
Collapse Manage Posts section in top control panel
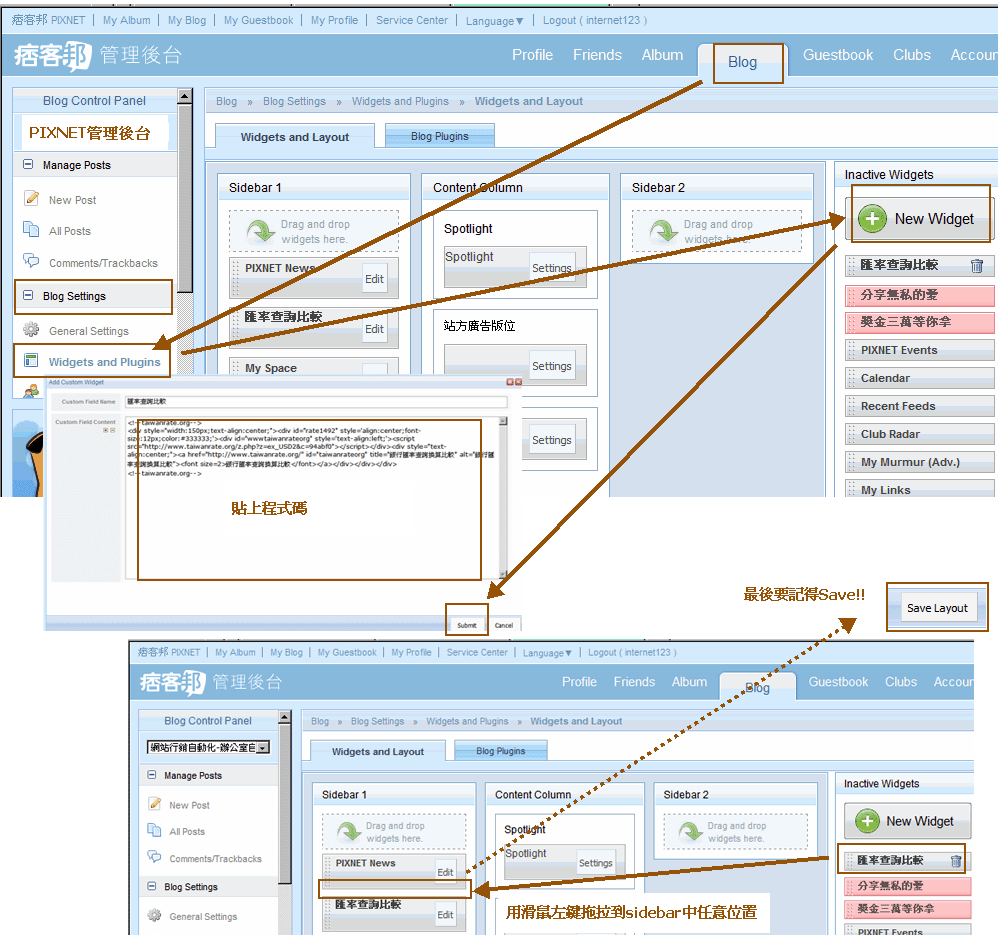click(28, 165)
